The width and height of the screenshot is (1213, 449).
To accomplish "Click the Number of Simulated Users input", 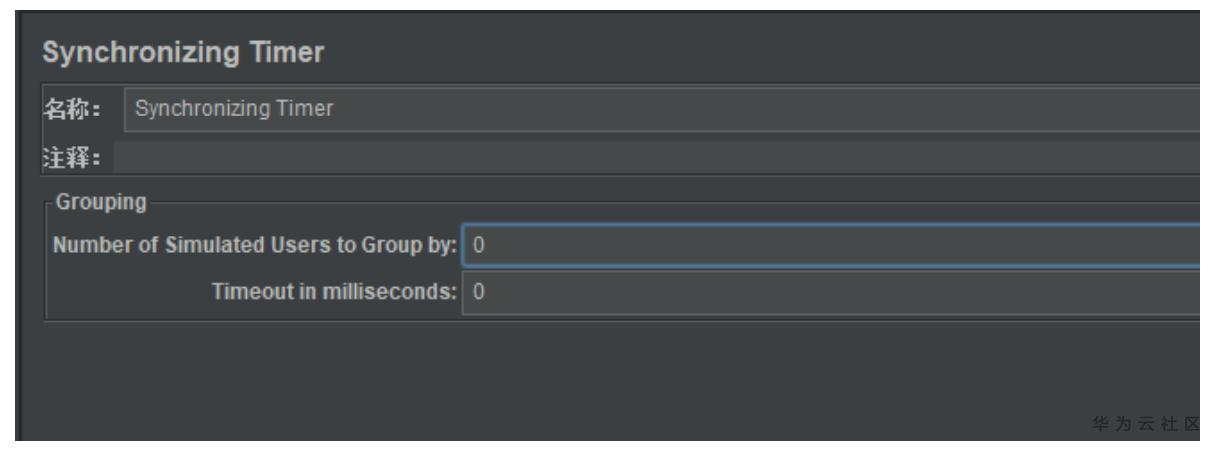I will point(830,244).
